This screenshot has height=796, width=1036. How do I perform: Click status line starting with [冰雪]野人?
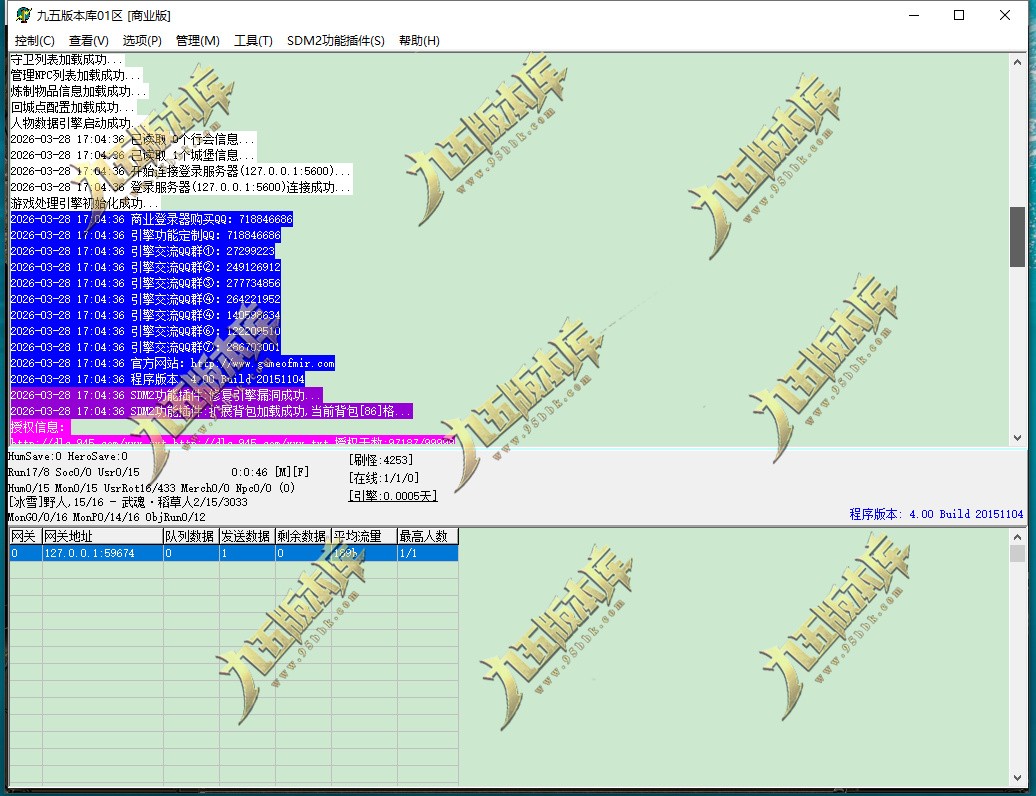128,502
